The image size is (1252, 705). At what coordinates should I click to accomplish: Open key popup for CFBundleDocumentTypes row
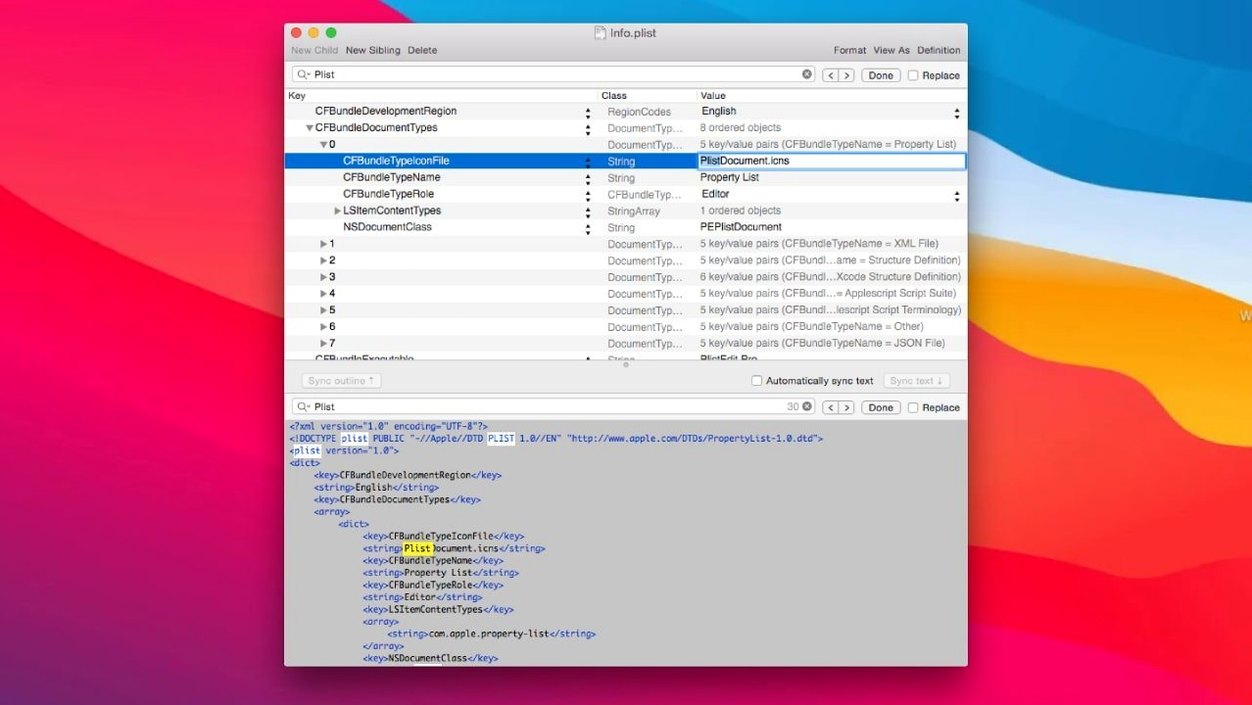click(588, 128)
